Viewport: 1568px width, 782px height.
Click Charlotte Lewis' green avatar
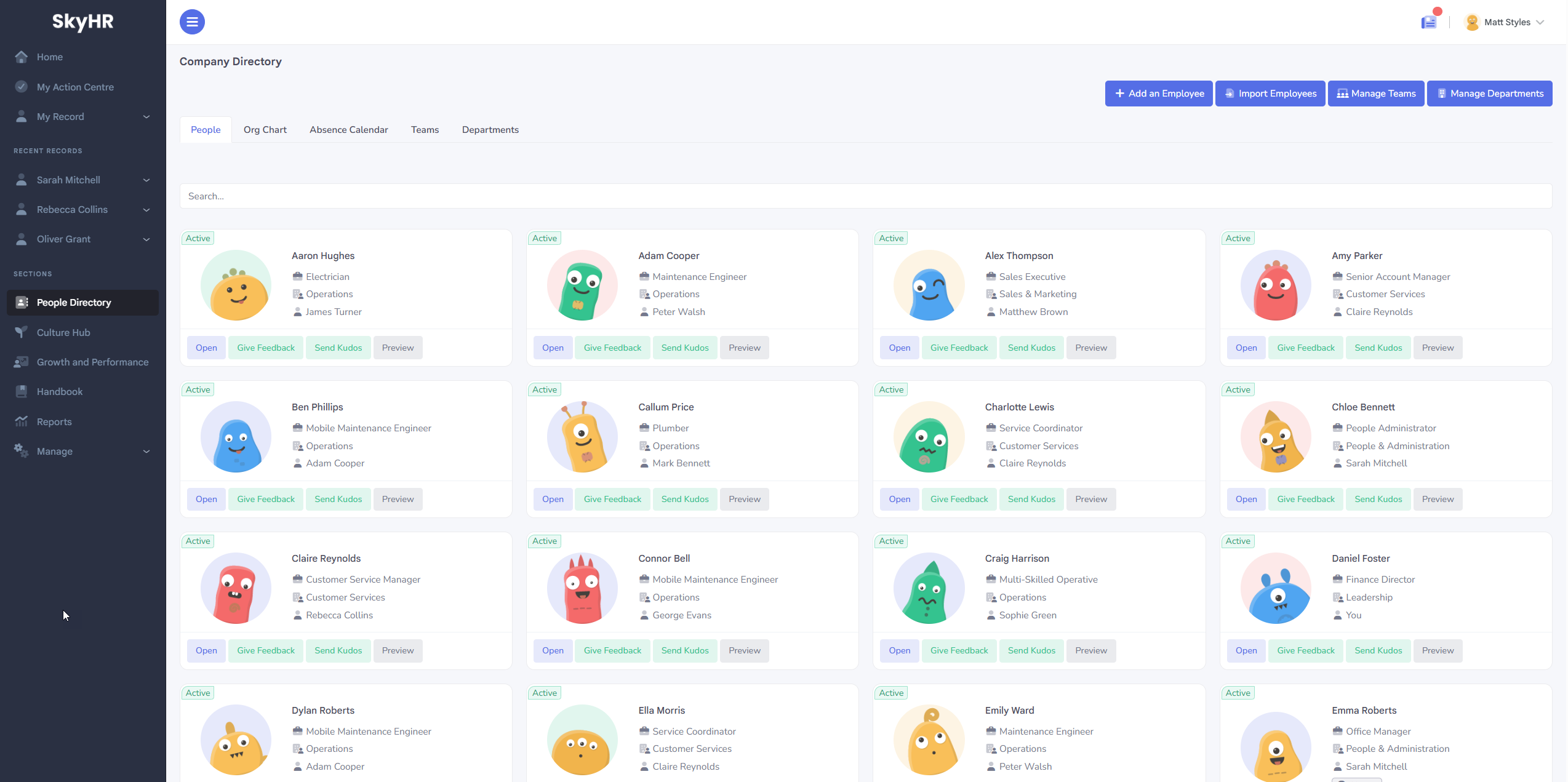click(x=929, y=437)
